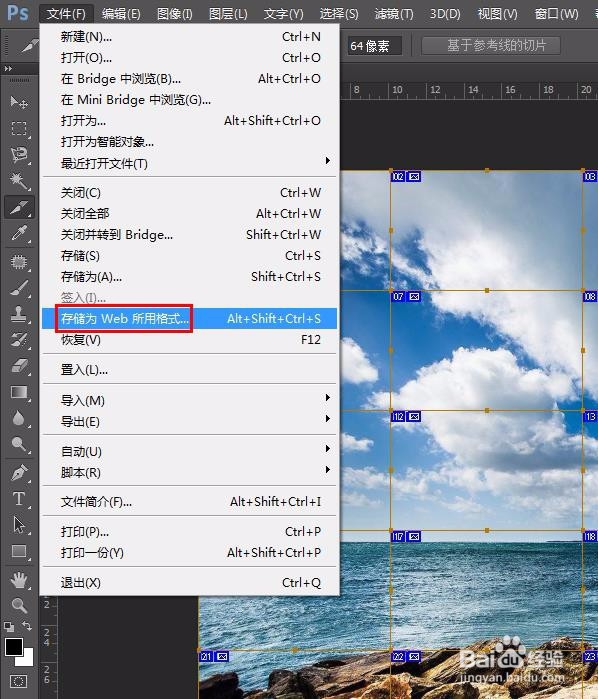Viewport: 598px width, 699px height.
Task: Choose 存储为 Web 所用格式
Action: [190, 318]
